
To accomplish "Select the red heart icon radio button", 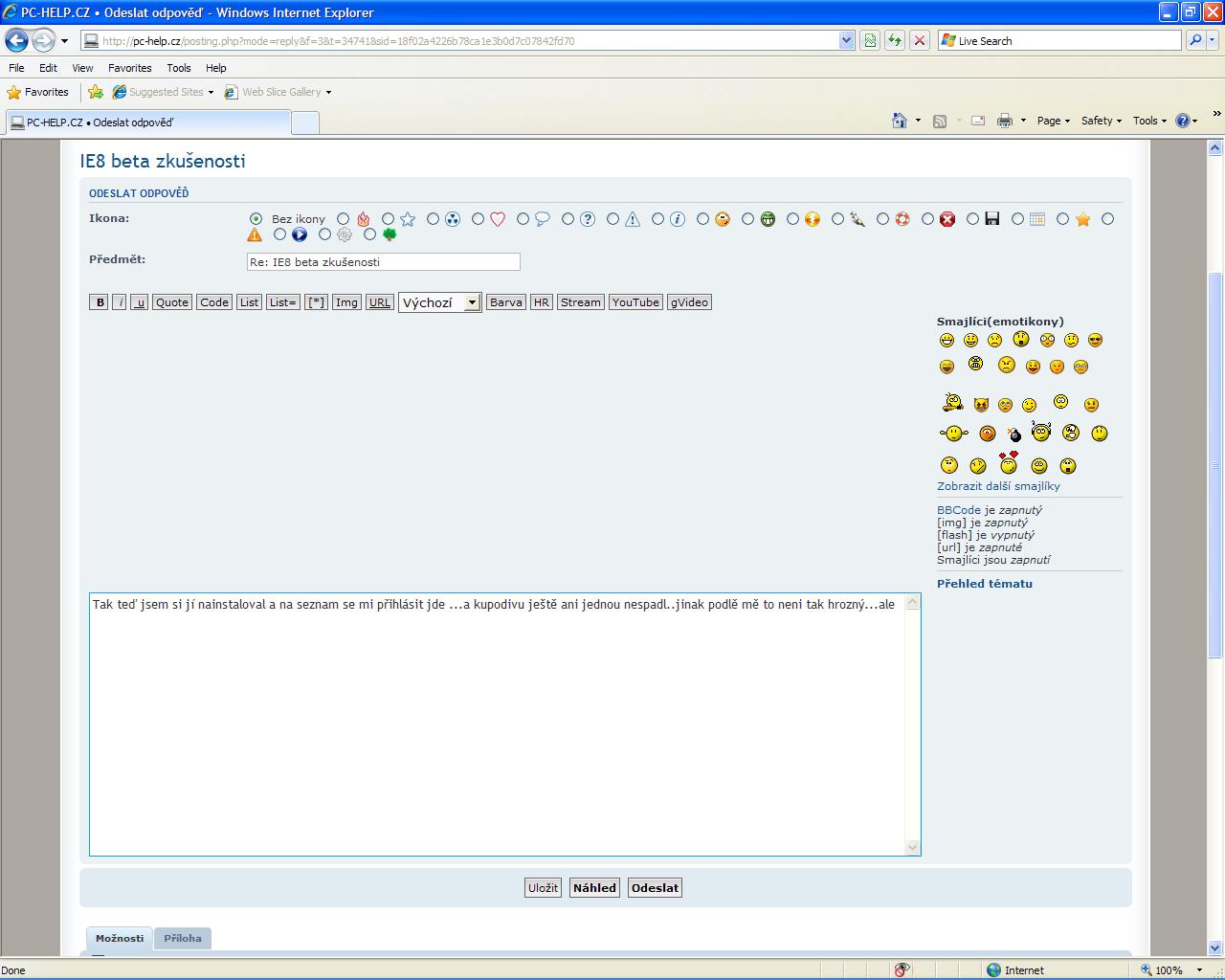I will [x=478, y=219].
